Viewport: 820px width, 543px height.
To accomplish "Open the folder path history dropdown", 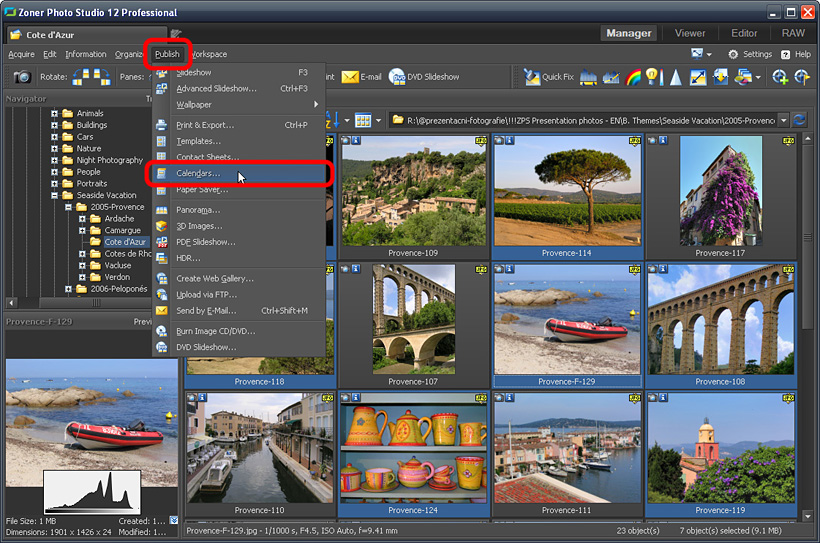I will click(x=783, y=120).
